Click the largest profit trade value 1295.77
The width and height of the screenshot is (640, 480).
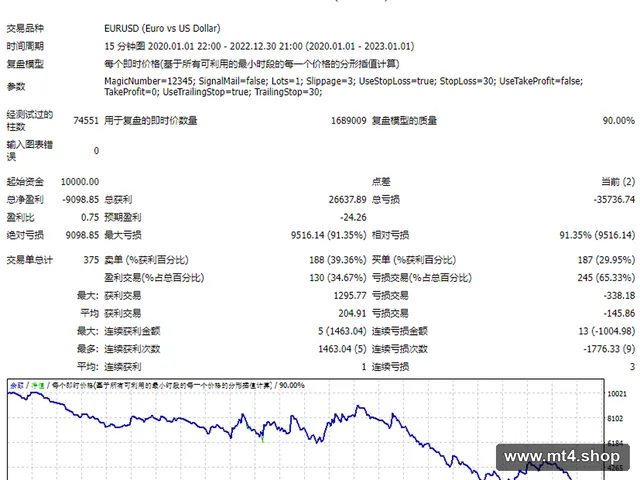pyautogui.click(x=350, y=296)
